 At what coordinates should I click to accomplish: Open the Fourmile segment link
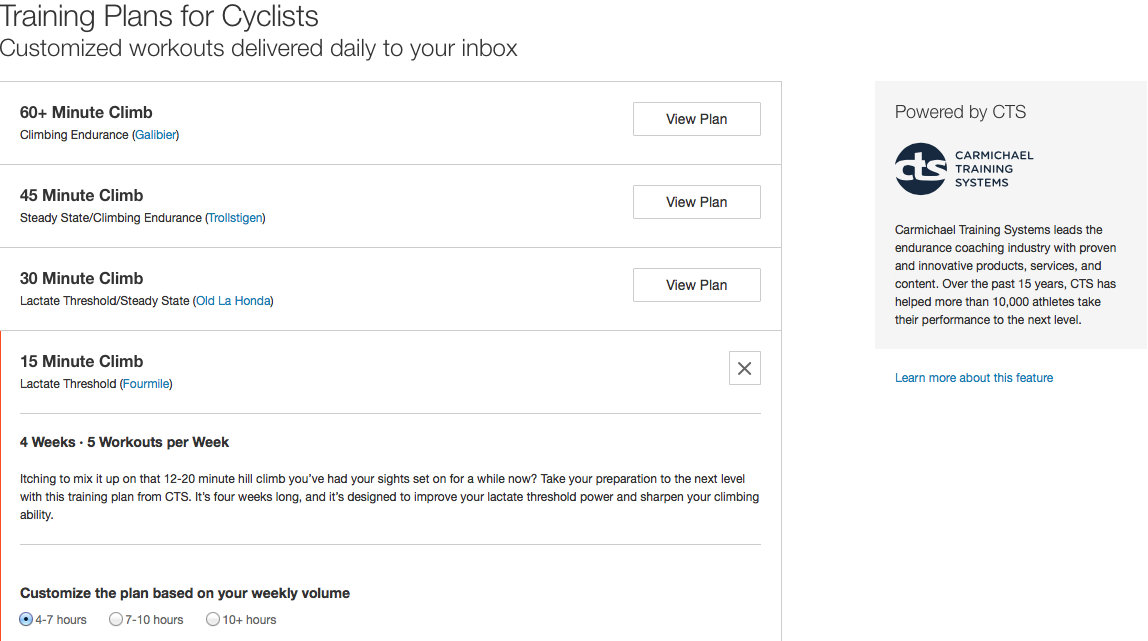(146, 384)
